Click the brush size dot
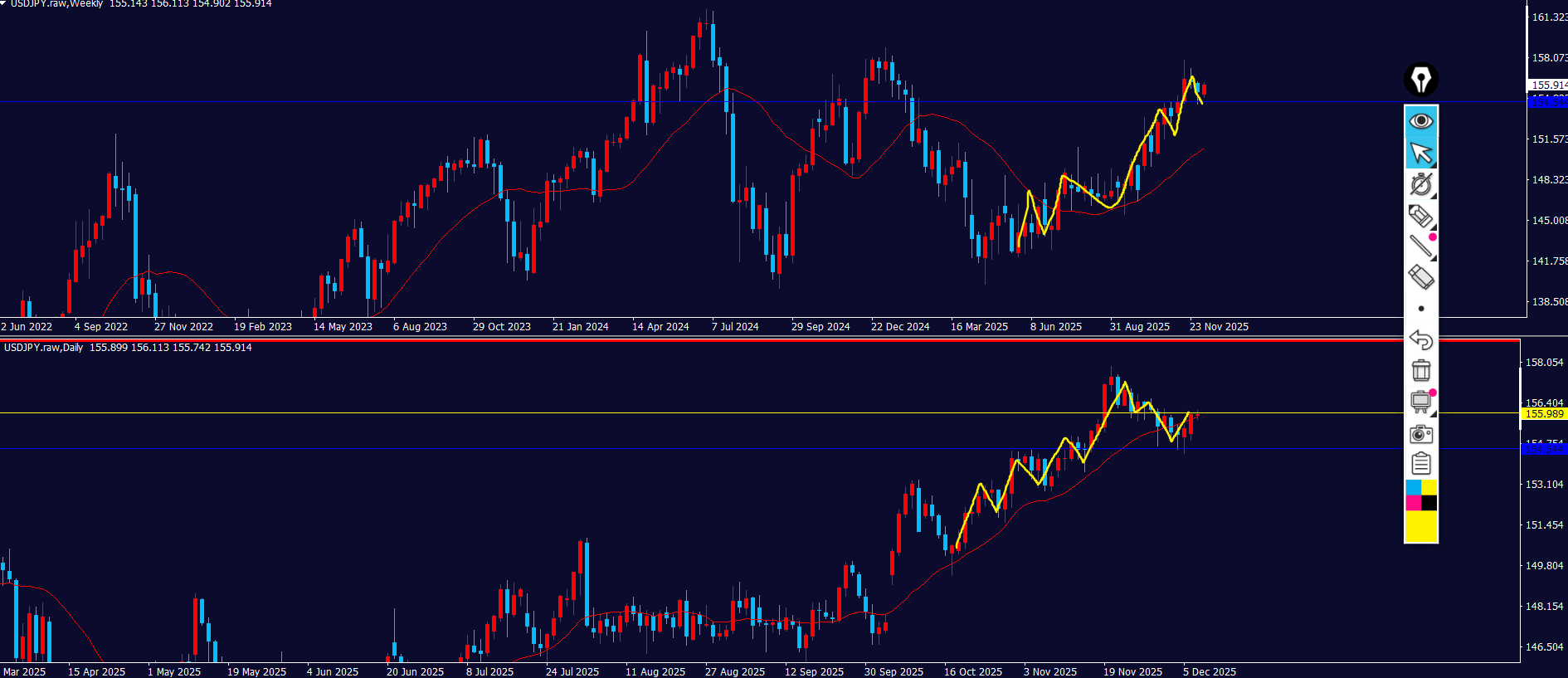This screenshot has width=1568, height=678. click(x=1420, y=309)
